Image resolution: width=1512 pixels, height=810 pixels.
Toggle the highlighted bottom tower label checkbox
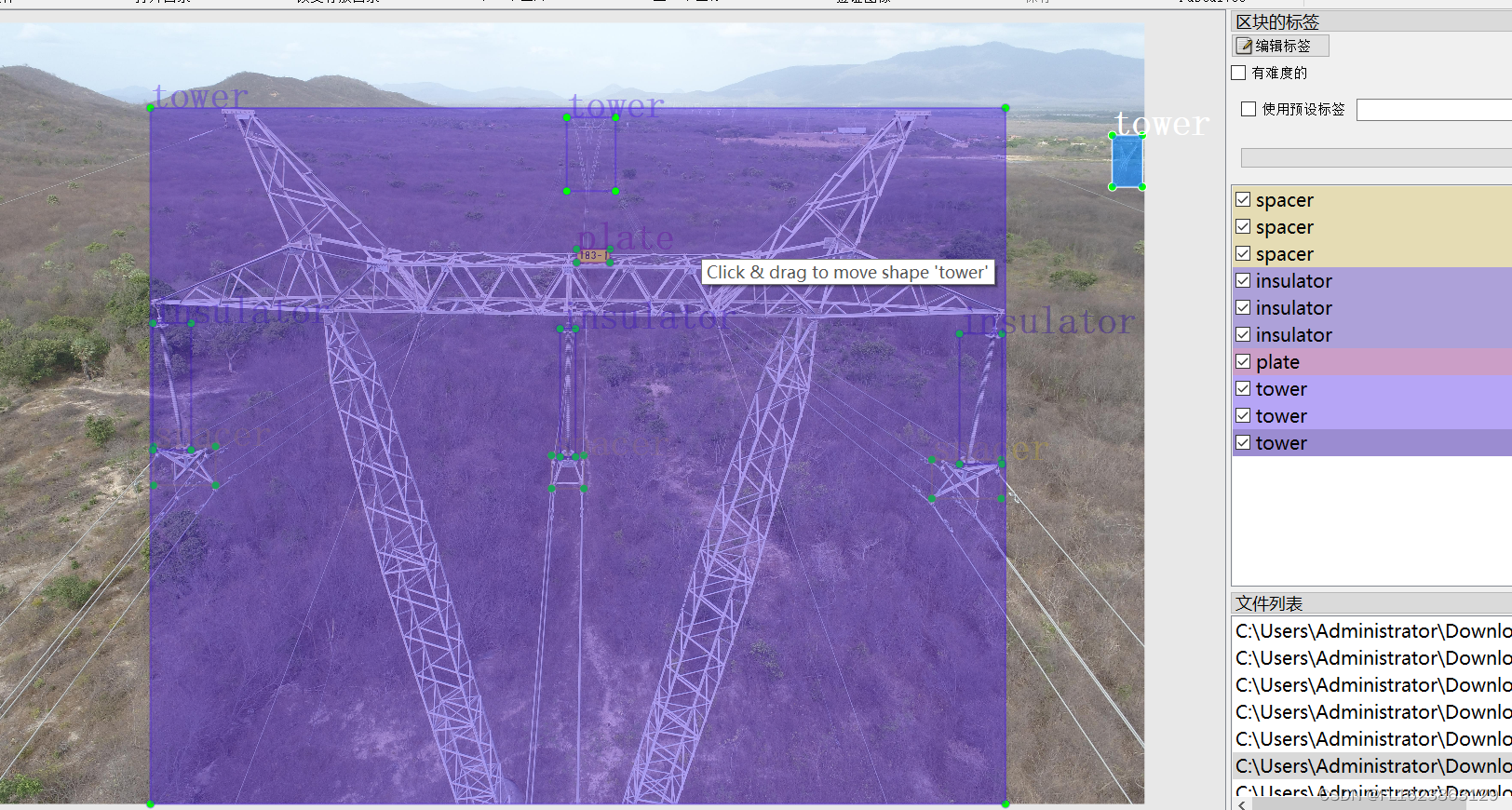[x=1243, y=442]
